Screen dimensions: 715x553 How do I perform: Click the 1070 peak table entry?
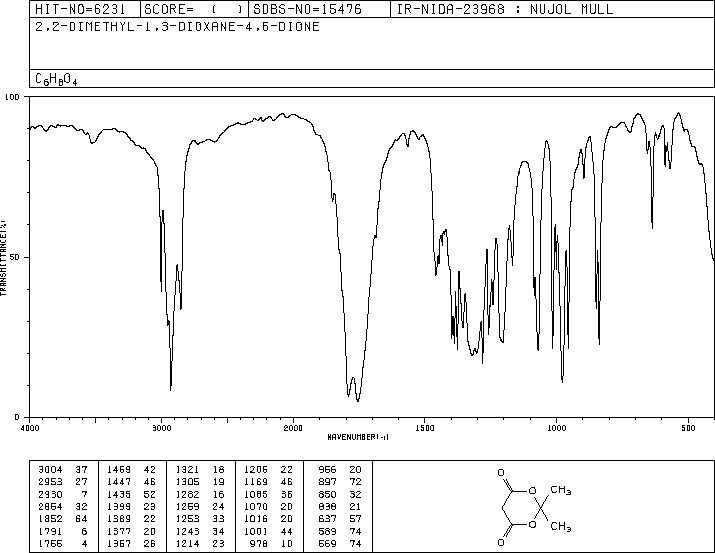coord(268,506)
